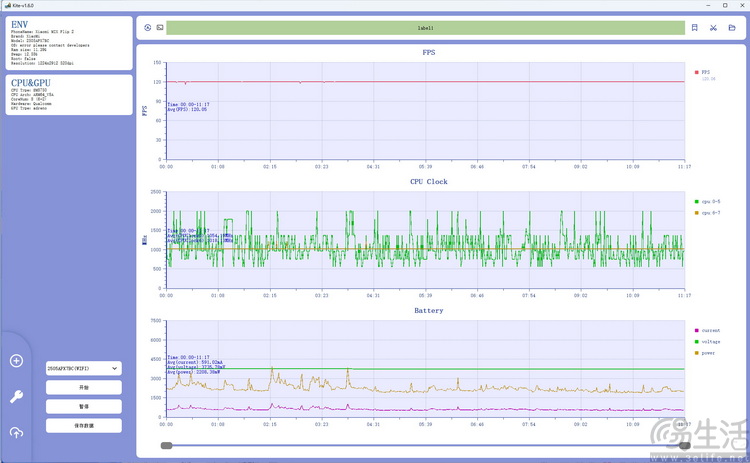
Task: Click the cloud upload icon
Action: (16, 432)
